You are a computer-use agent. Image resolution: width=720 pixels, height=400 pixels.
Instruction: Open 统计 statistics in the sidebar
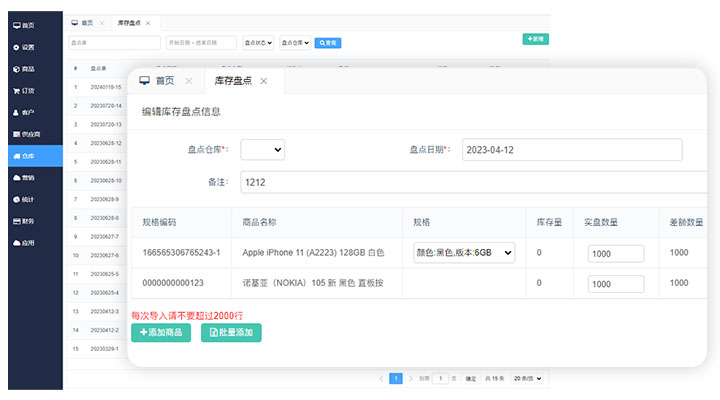(x=28, y=199)
